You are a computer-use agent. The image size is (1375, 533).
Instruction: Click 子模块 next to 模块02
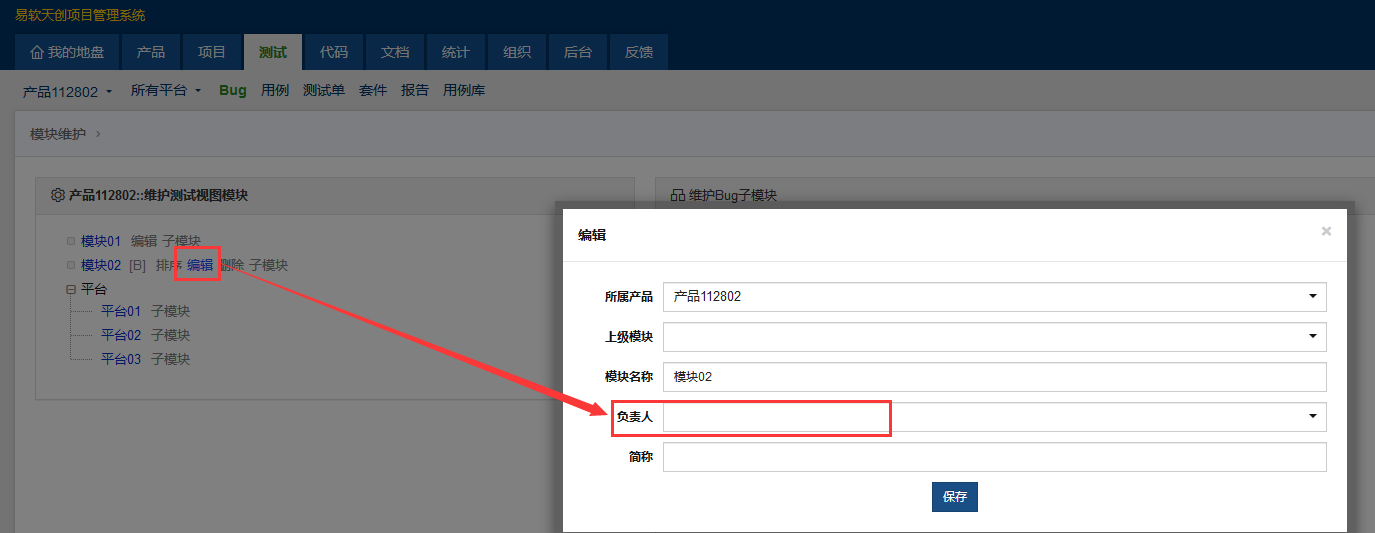[269, 265]
